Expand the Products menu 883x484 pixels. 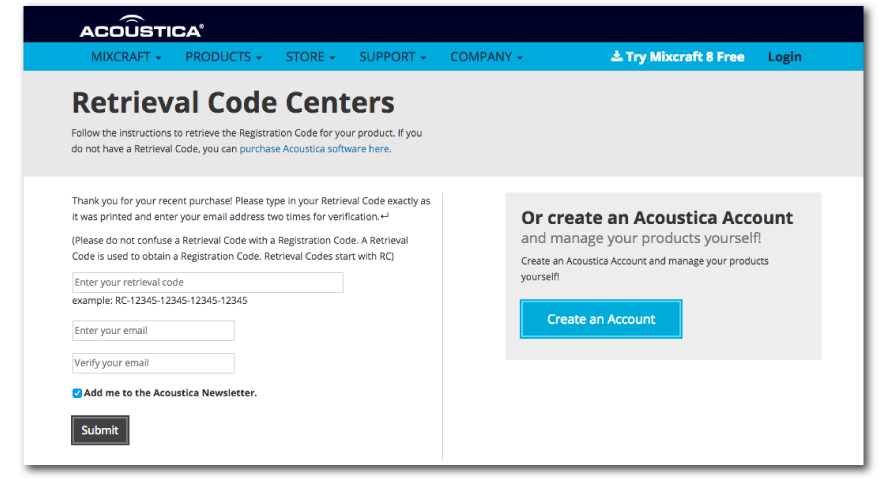pyautogui.click(x=224, y=57)
